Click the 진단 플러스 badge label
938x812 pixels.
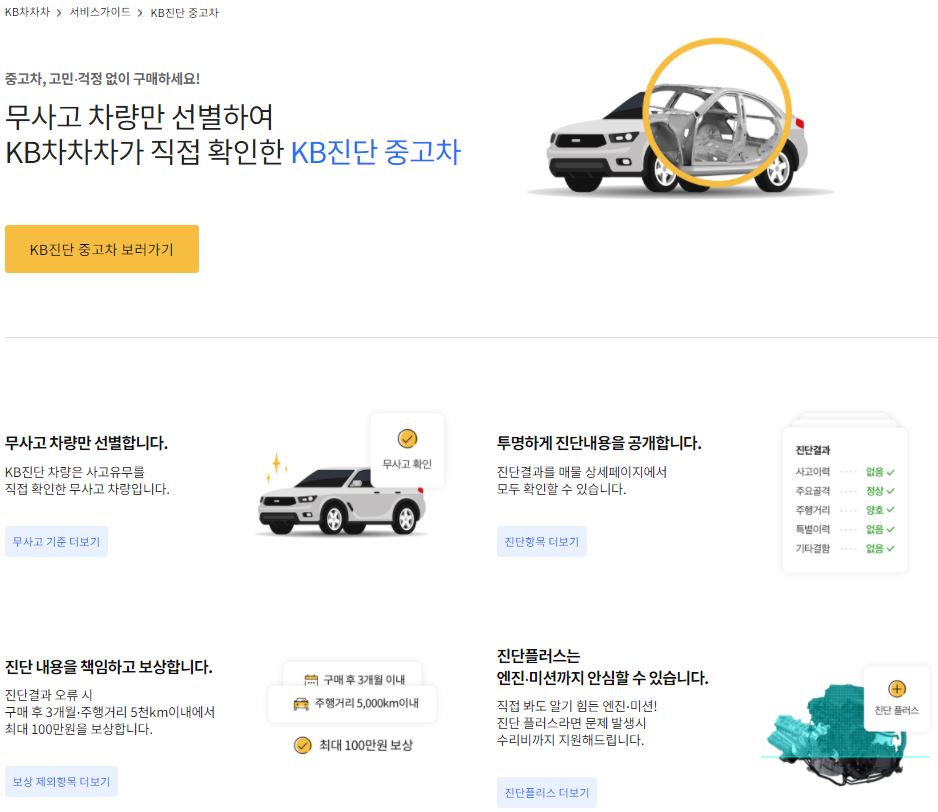pos(896,711)
